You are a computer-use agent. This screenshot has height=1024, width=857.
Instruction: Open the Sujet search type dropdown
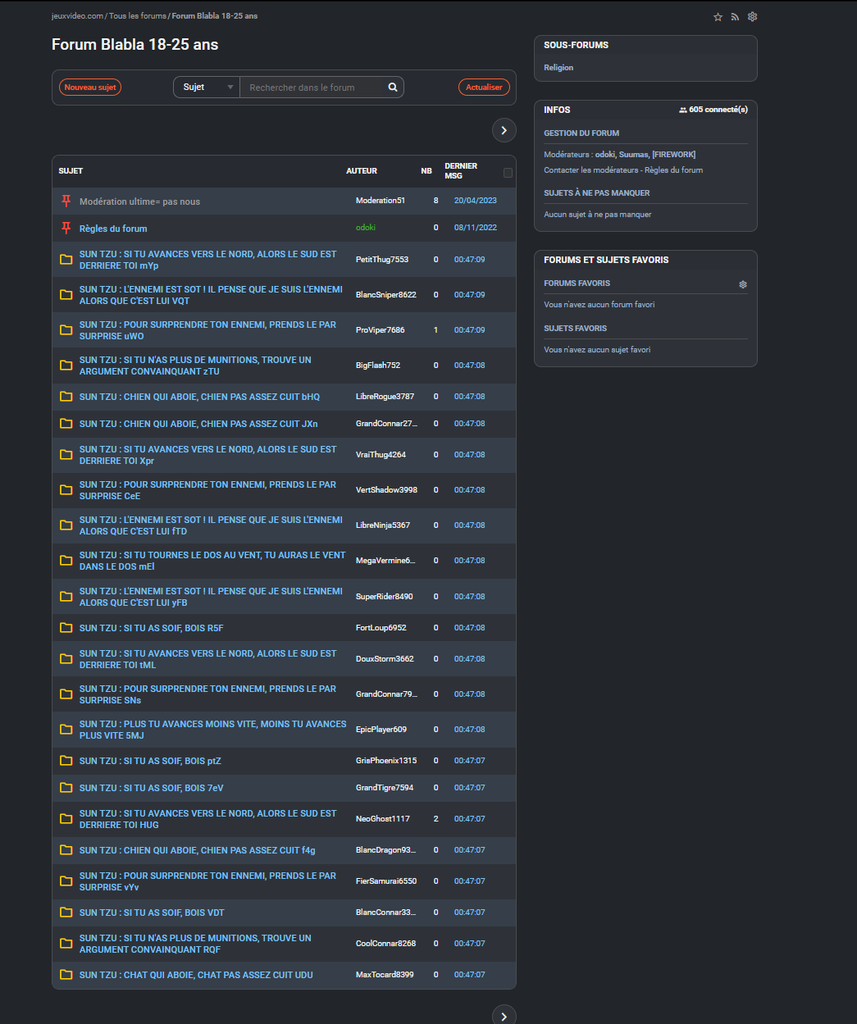[x=207, y=87]
